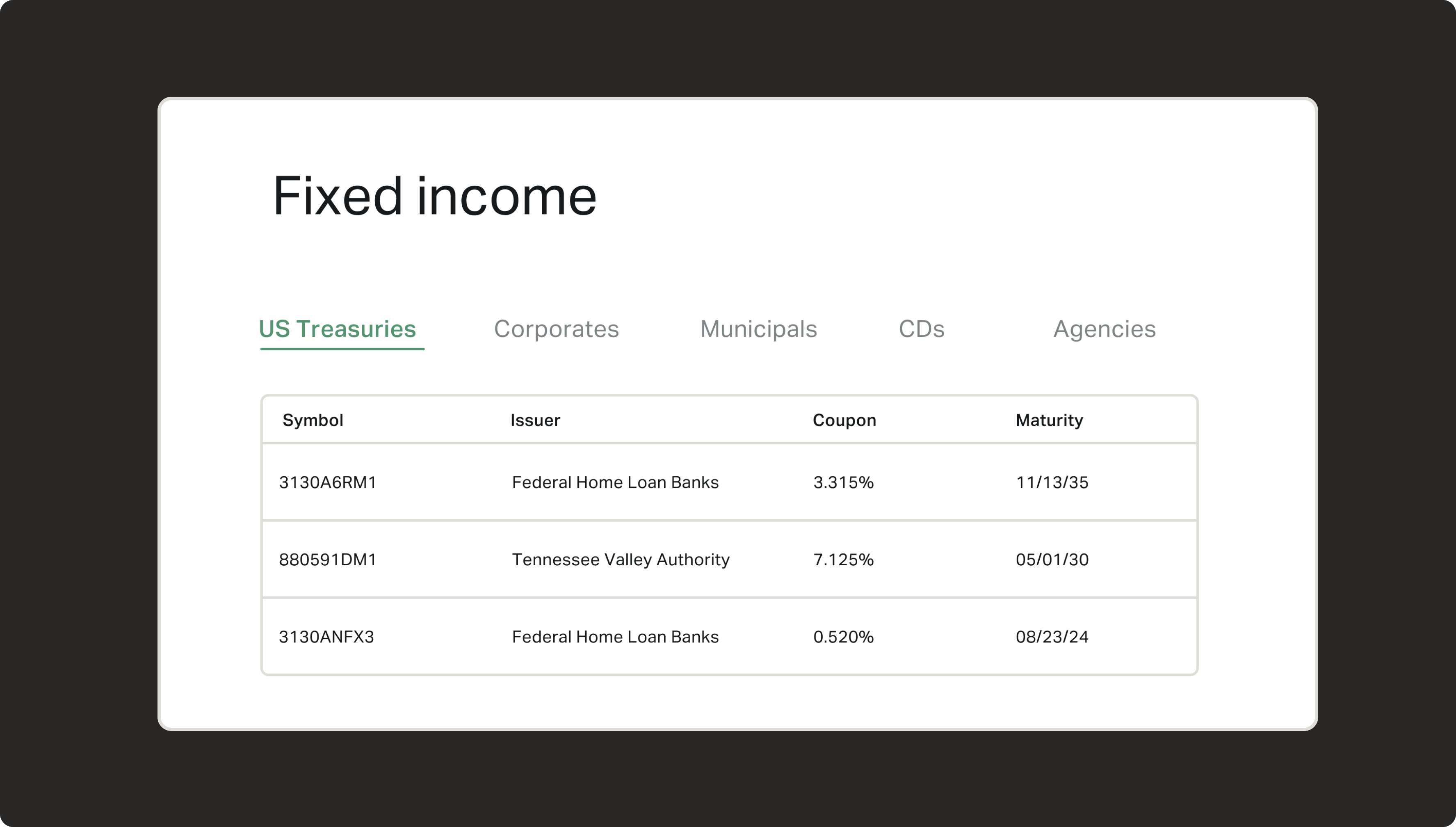This screenshot has width=1456, height=827.
Task: Click Tennessee Valley Authority issuer
Action: pos(621,560)
